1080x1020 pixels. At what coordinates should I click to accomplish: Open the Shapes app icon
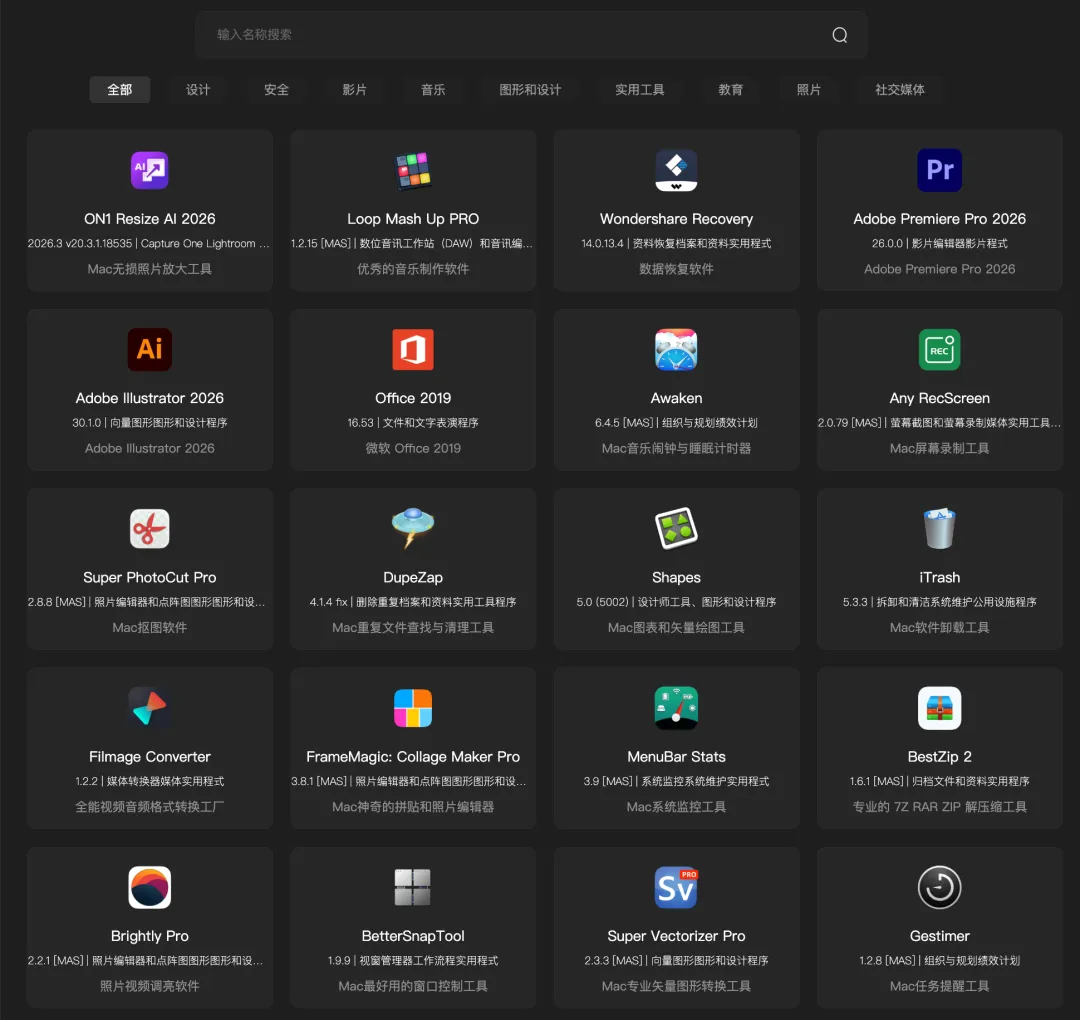676,529
